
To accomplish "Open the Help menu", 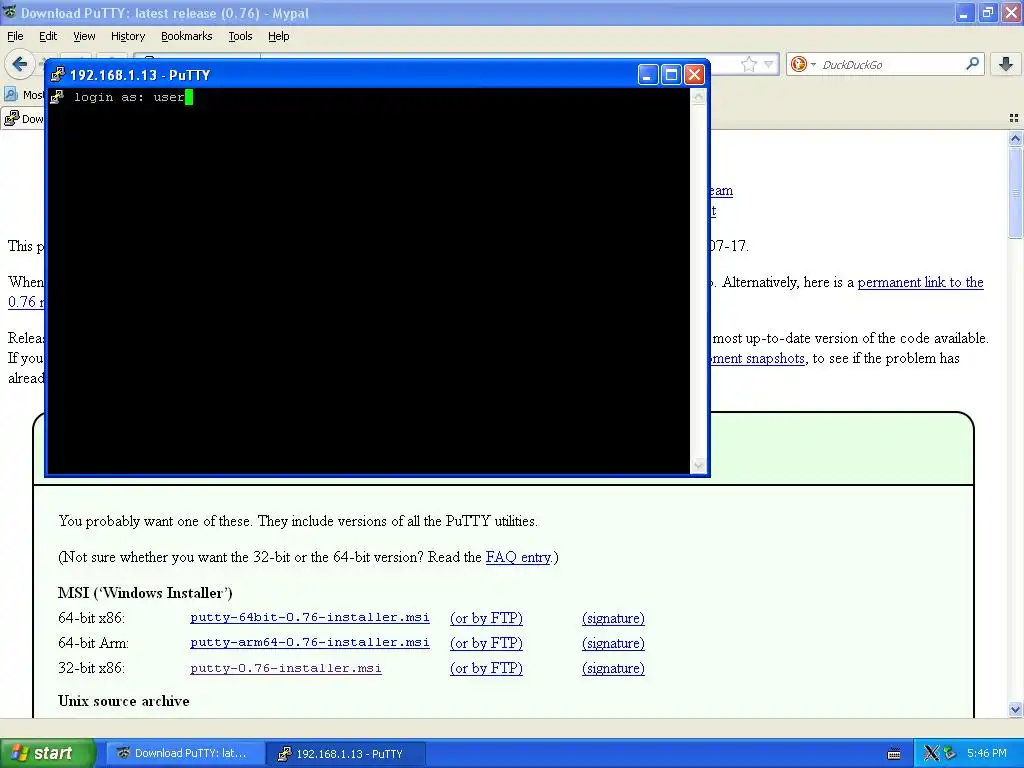I will tap(278, 36).
